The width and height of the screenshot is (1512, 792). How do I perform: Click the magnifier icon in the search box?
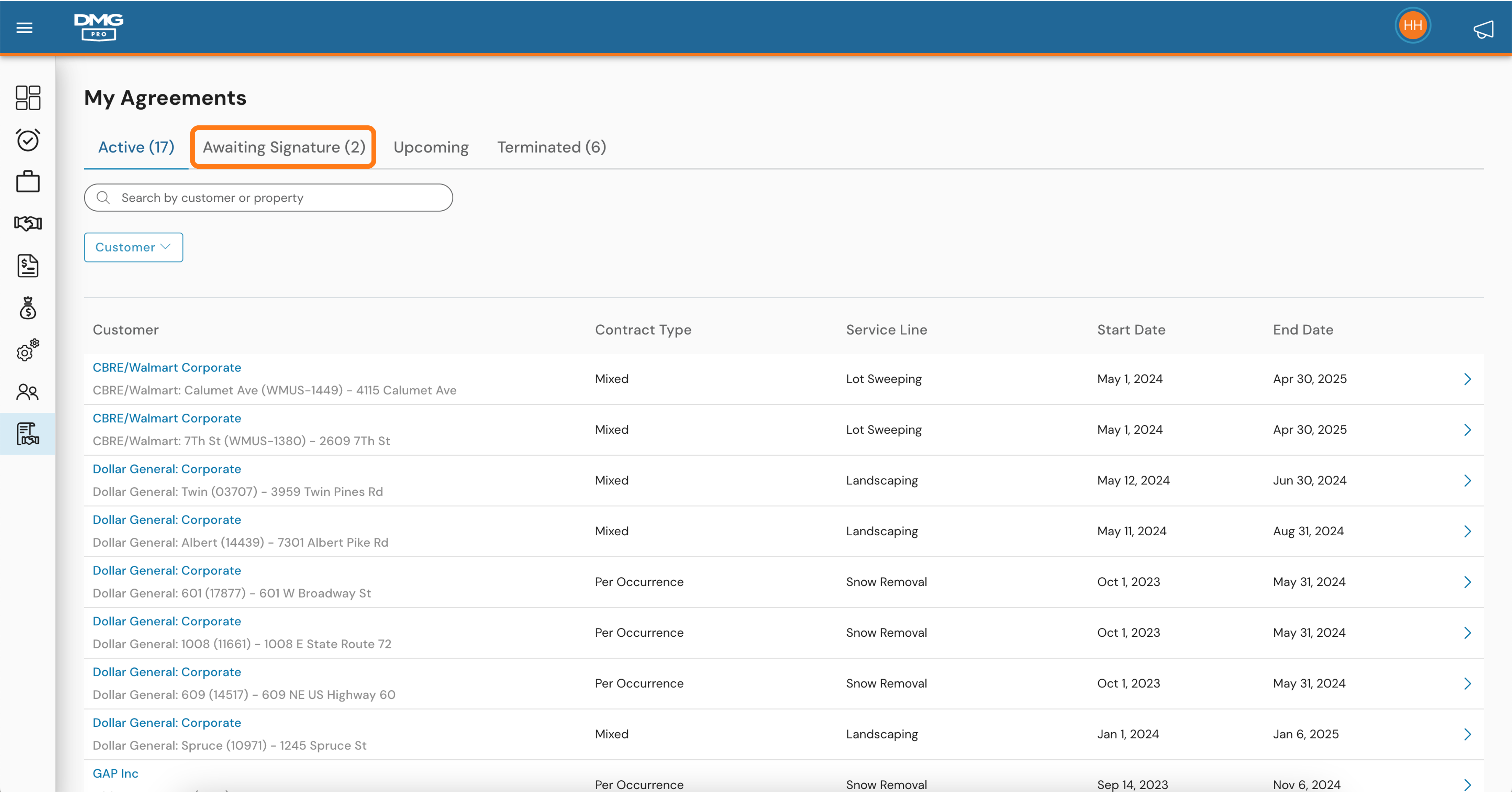(x=103, y=198)
